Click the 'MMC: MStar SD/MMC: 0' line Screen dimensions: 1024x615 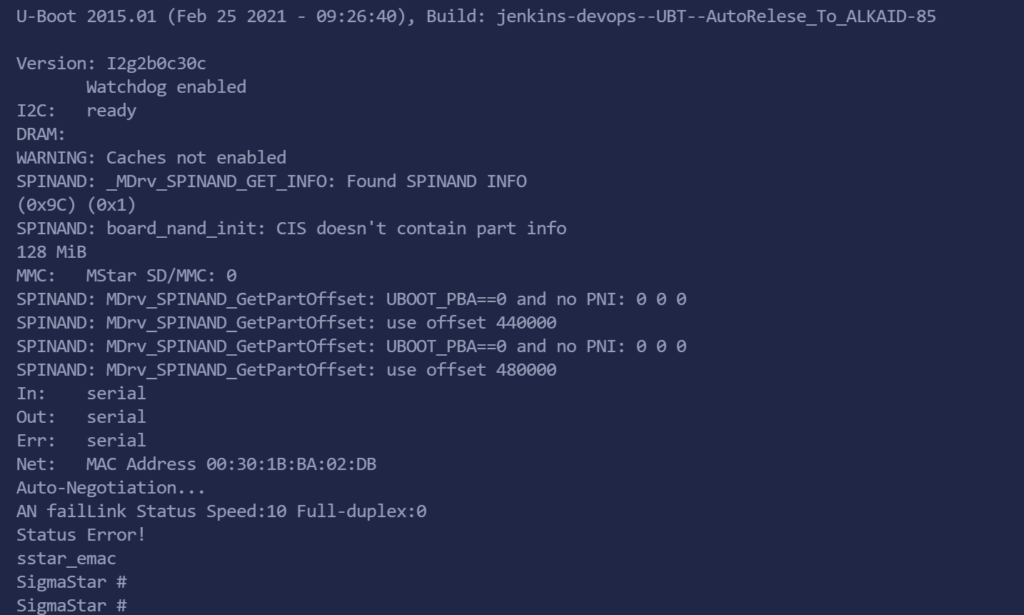(126, 275)
